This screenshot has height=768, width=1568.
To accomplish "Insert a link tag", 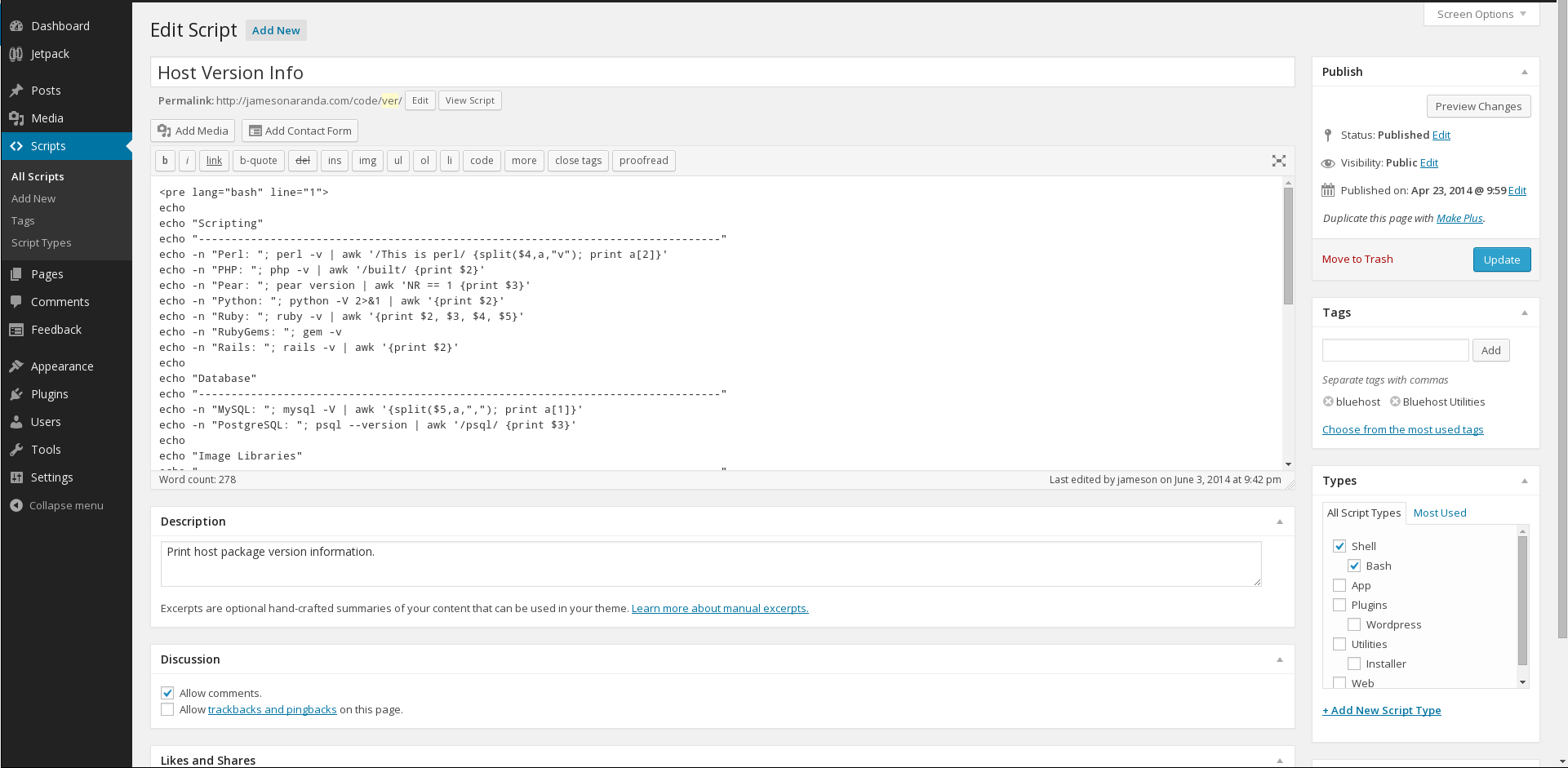I will pos(214,161).
